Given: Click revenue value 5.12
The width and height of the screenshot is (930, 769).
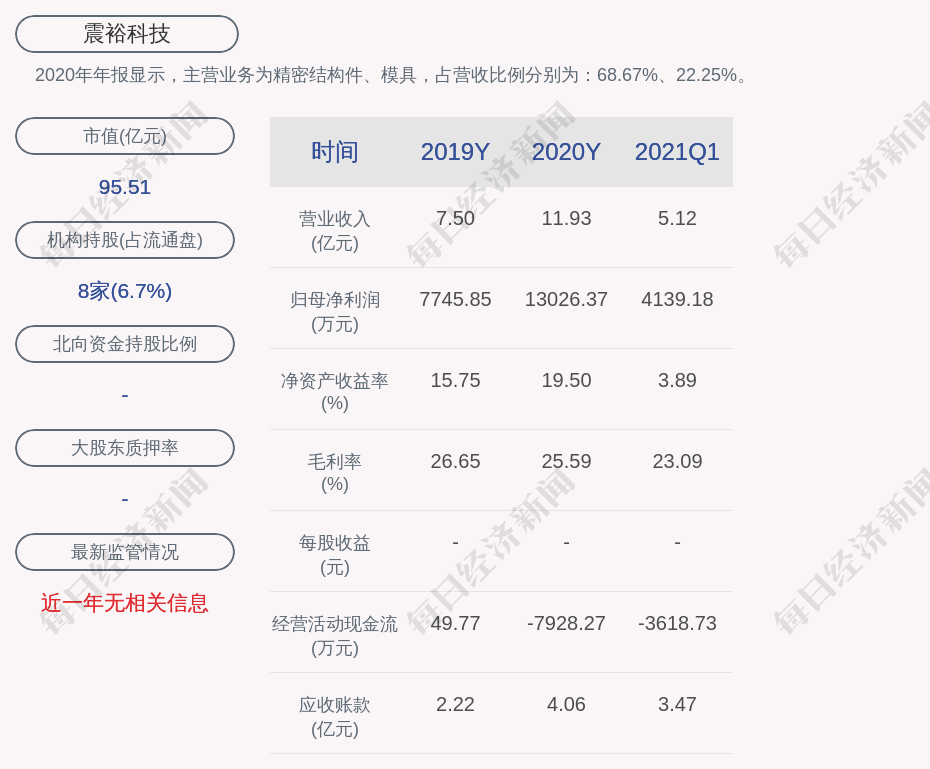Looking at the screenshot, I should tap(677, 218).
